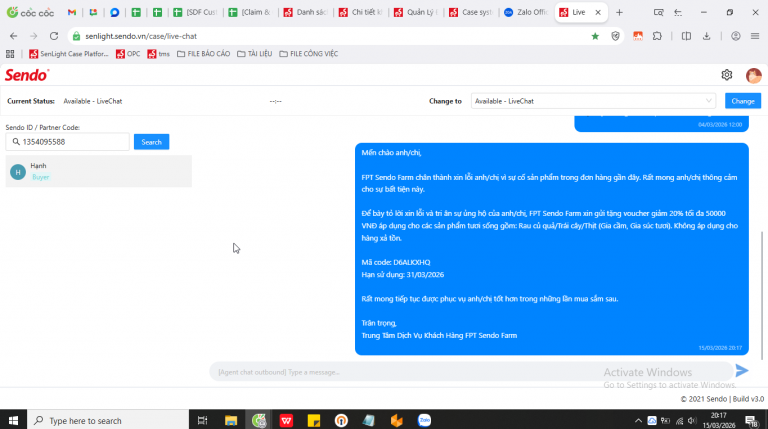Open the apps grid in bookmarks bar

pos(10,54)
